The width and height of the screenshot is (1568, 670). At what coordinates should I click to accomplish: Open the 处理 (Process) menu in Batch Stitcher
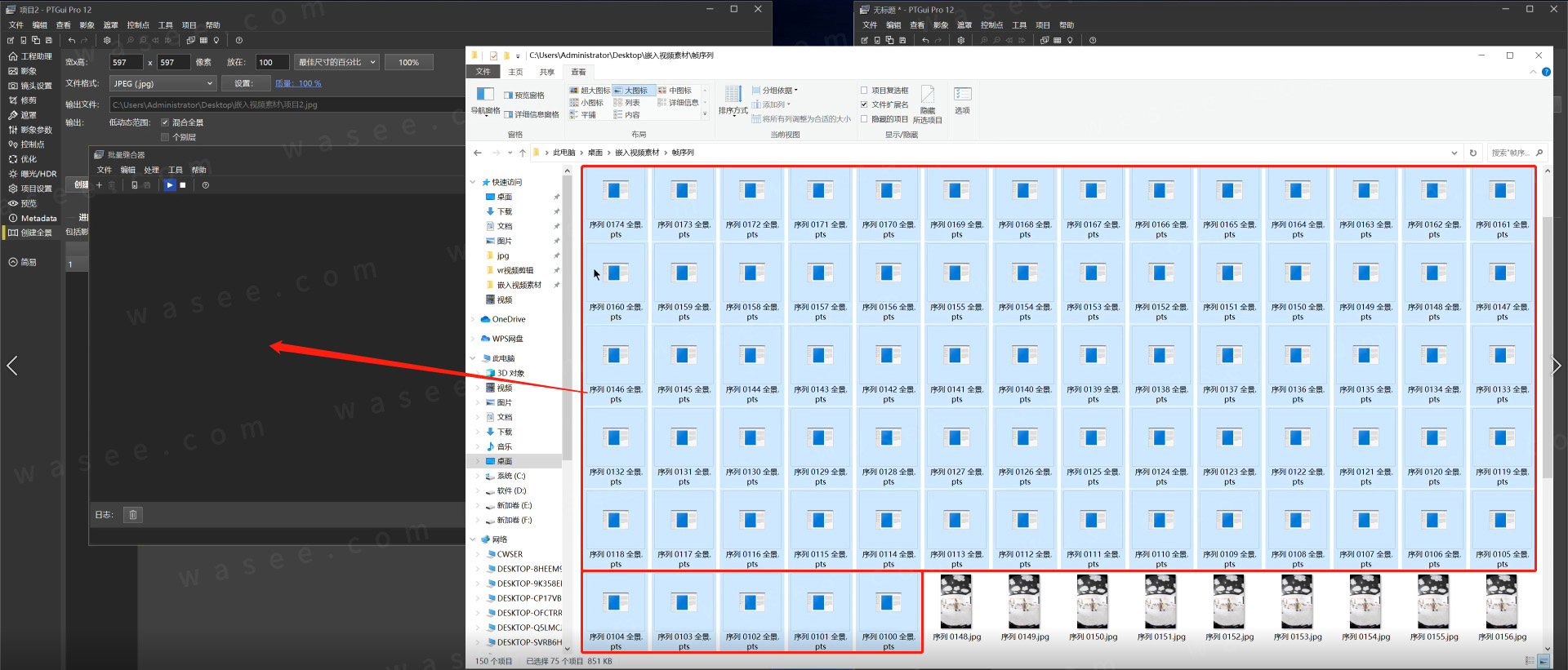[152, 170]
